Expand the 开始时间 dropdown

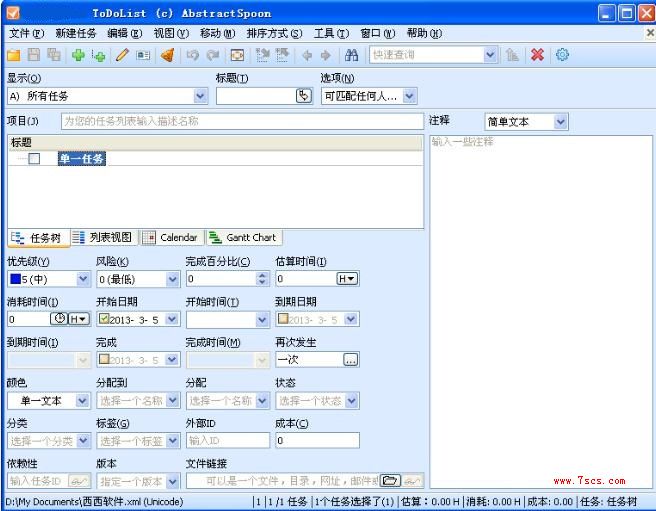click(262, 320)
